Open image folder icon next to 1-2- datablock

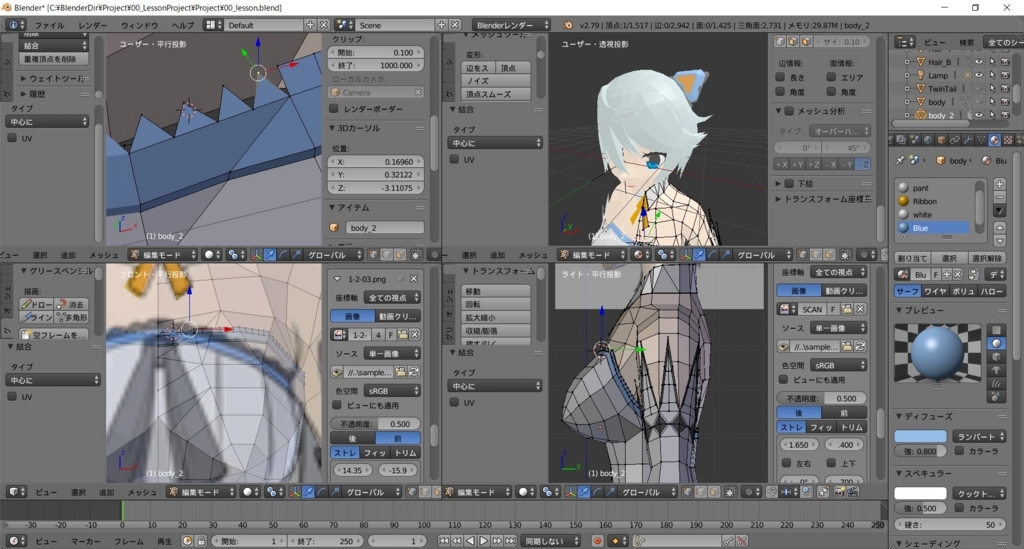[402, 334]
